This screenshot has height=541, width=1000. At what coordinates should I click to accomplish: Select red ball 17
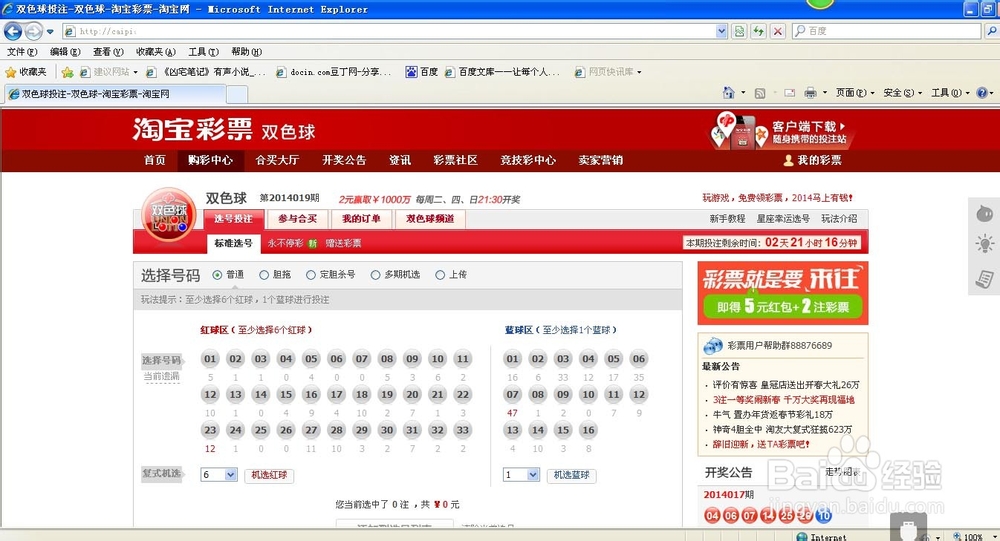pyautogui.click(x=336, y=394)
